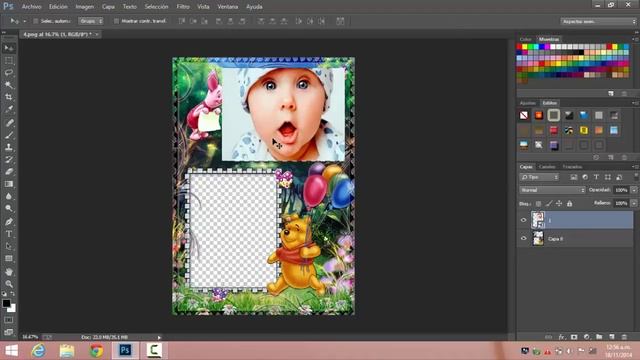
Task: Filter layers by pixel layer icon
Action: [573, 177]
